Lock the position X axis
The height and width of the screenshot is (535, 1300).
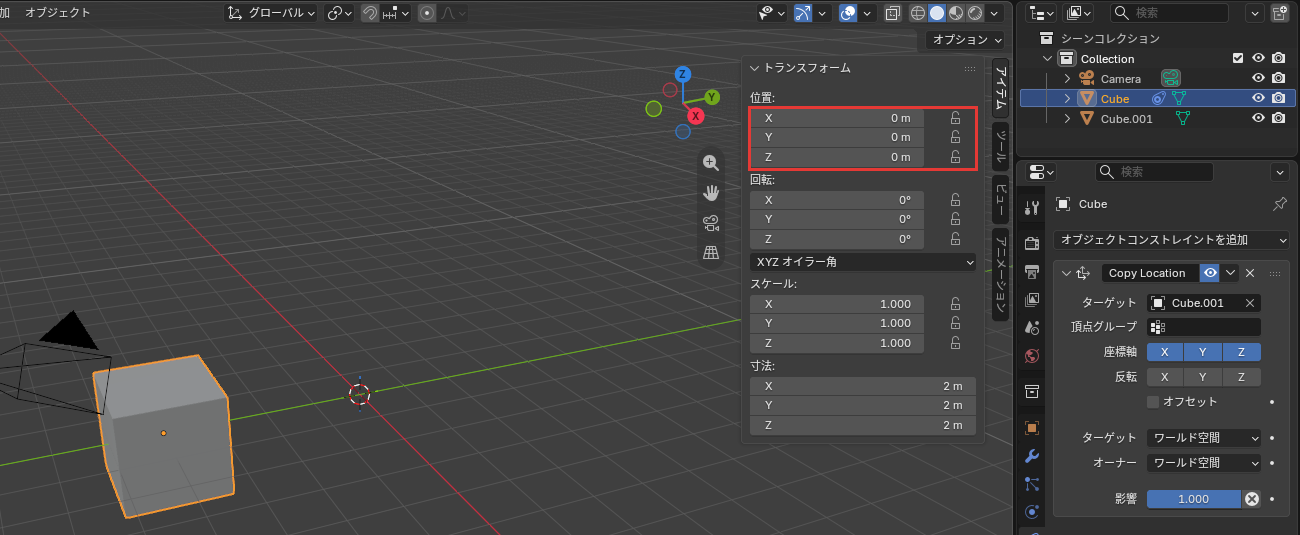click(956, 118)
